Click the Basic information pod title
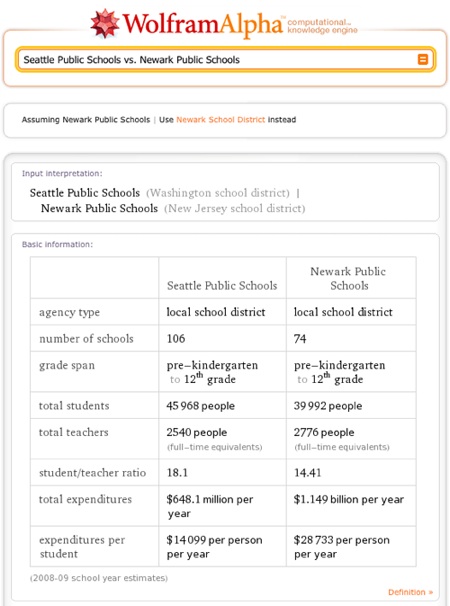450x606 pixels. [57, 244]
